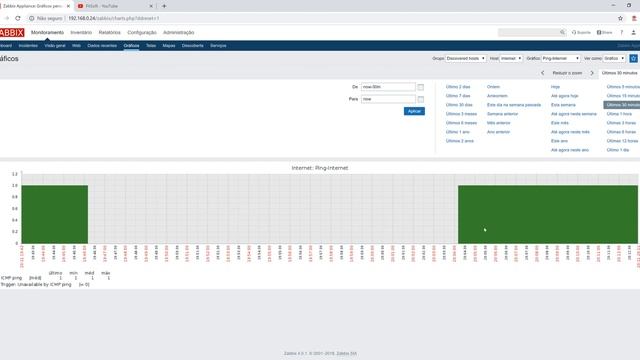The height and width of the screenshot is (360, 640).
Task: Select Este ano time range
Action: pyautogui.click(x=559, y=141)
